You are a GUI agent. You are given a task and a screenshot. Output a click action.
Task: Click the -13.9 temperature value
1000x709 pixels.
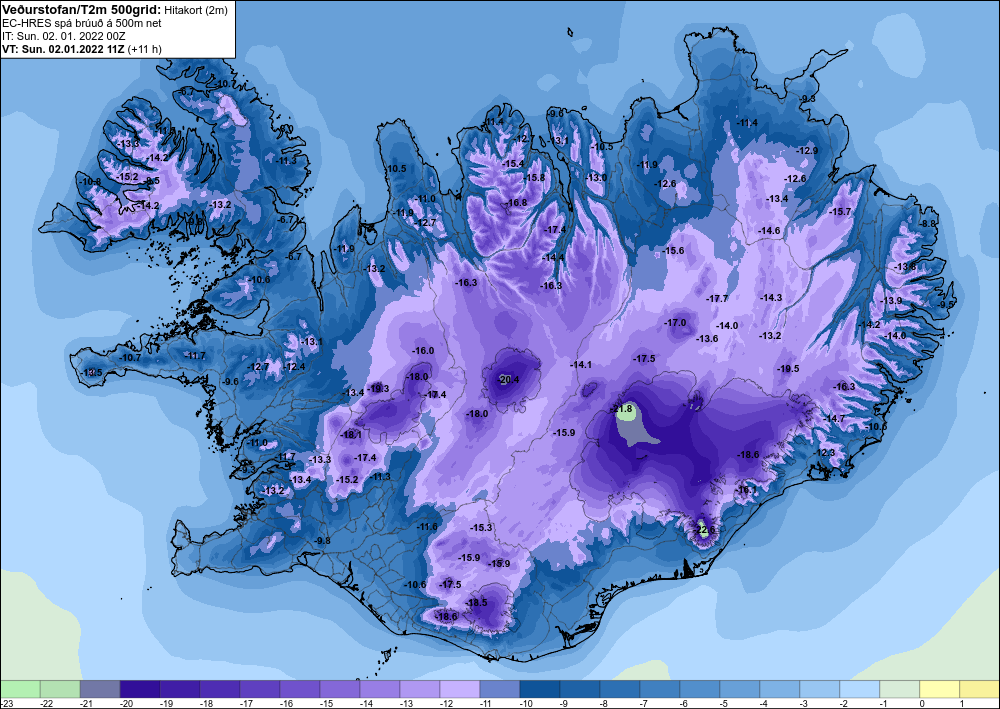(x=891, y=301)
